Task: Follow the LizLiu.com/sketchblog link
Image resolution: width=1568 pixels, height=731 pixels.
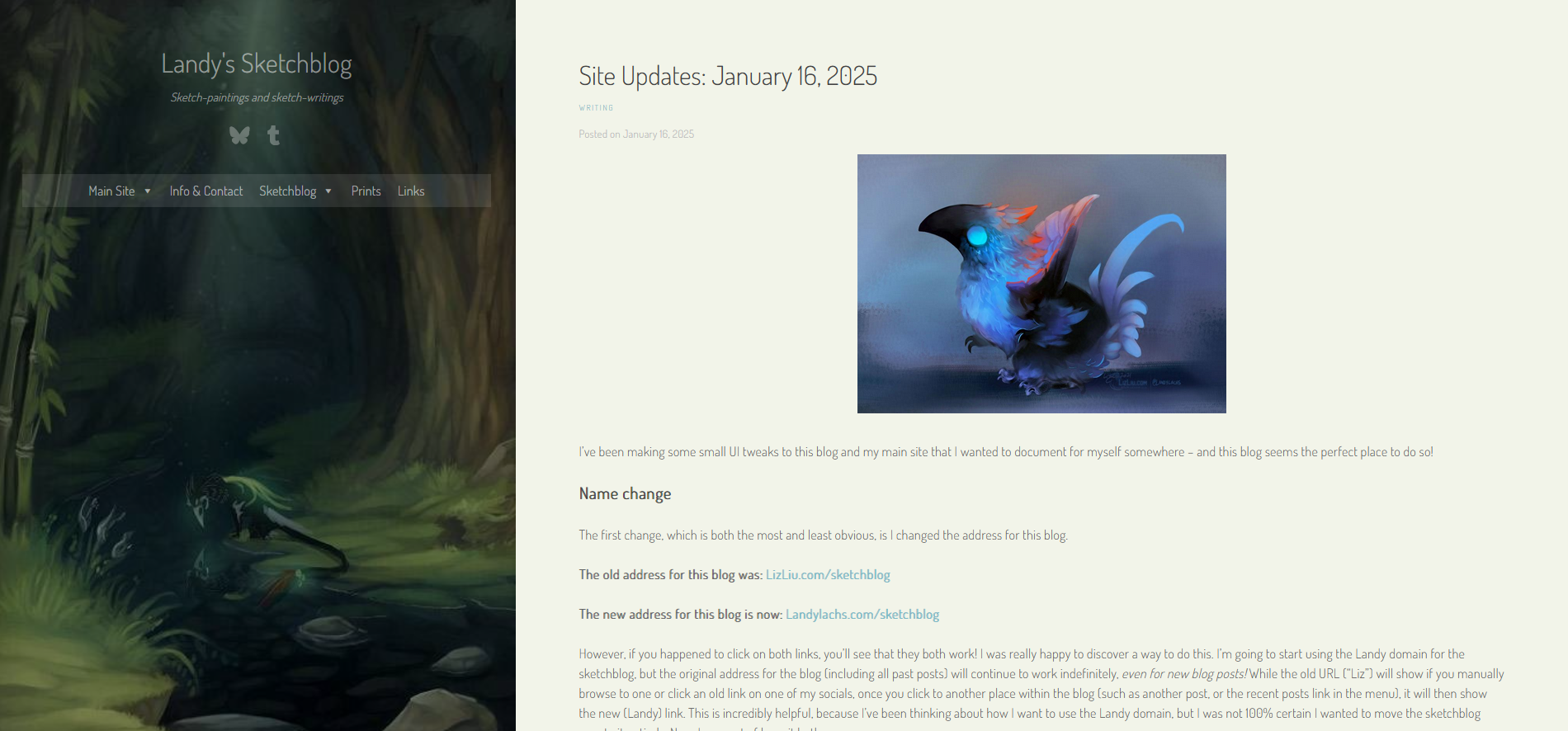Action: [828, 575]
